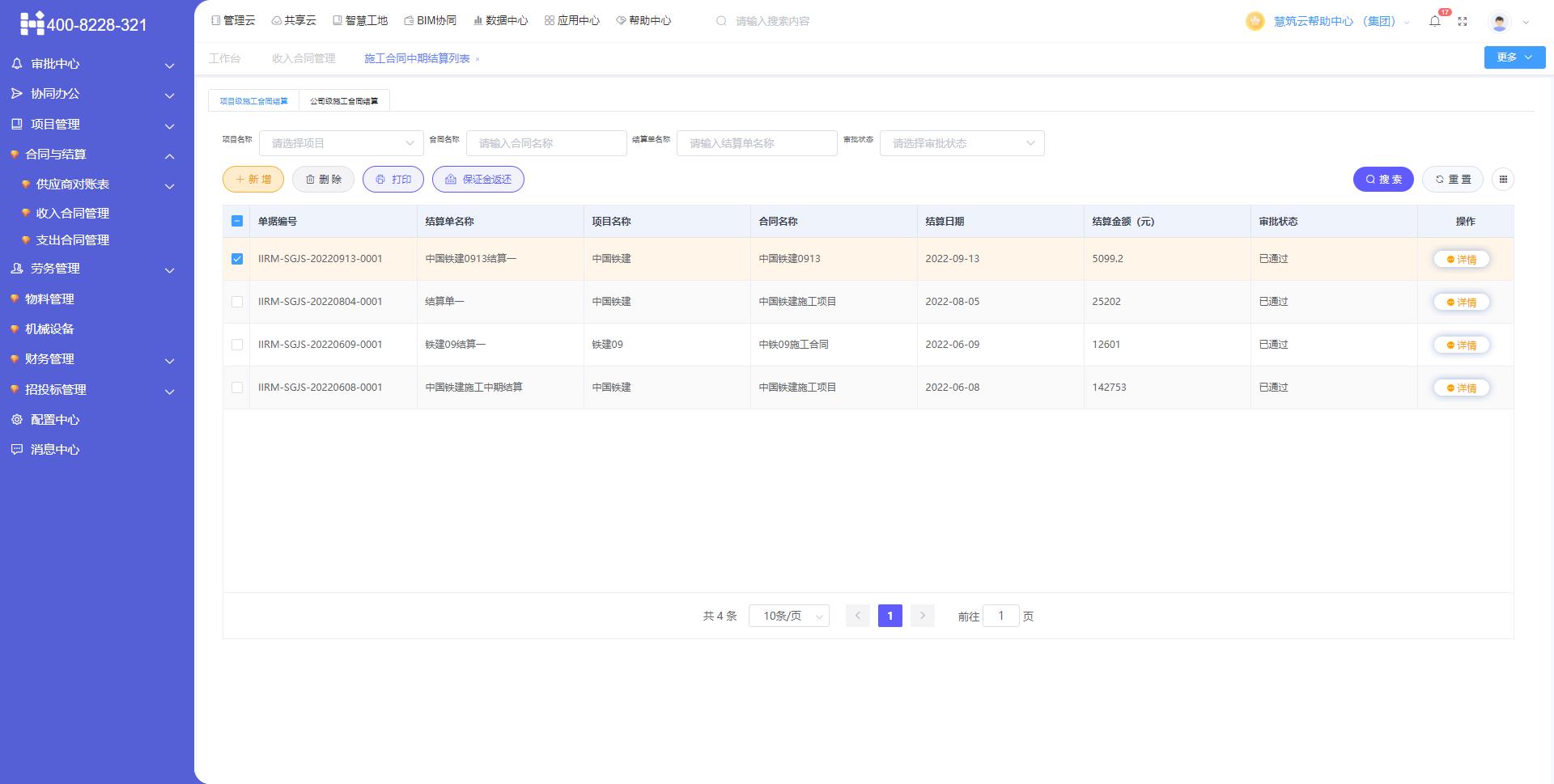Click the 删除 button
Viewport: 1554px width, 784px height.
(323, 180)
